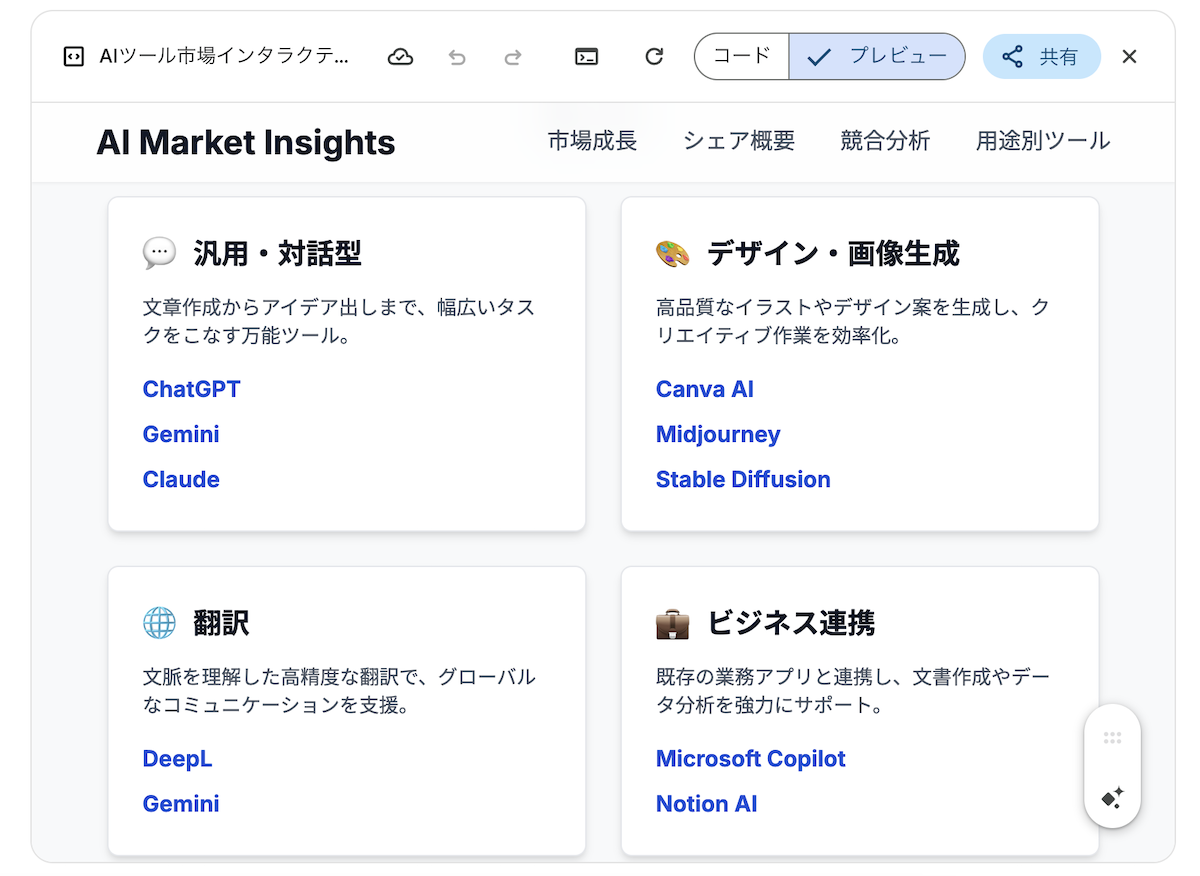Click the code file icon beside the title

73,57
